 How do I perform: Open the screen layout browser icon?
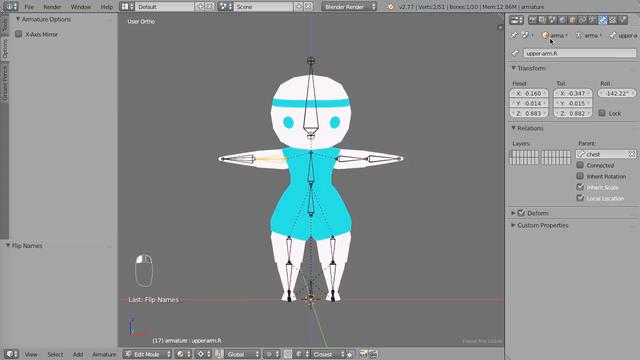pos(127,7)
